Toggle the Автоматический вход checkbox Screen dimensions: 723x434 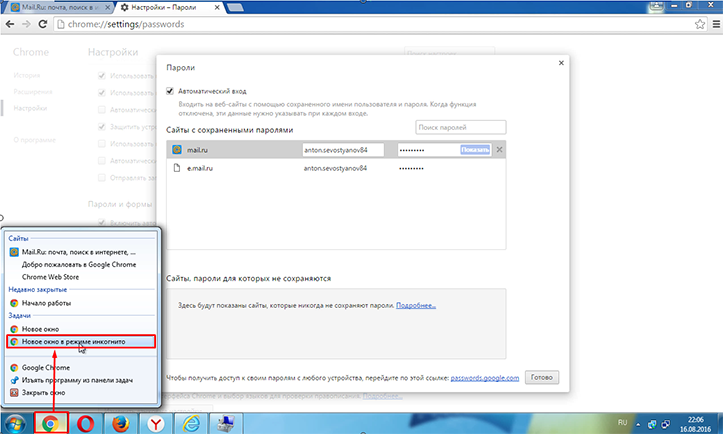pos(170,91)
